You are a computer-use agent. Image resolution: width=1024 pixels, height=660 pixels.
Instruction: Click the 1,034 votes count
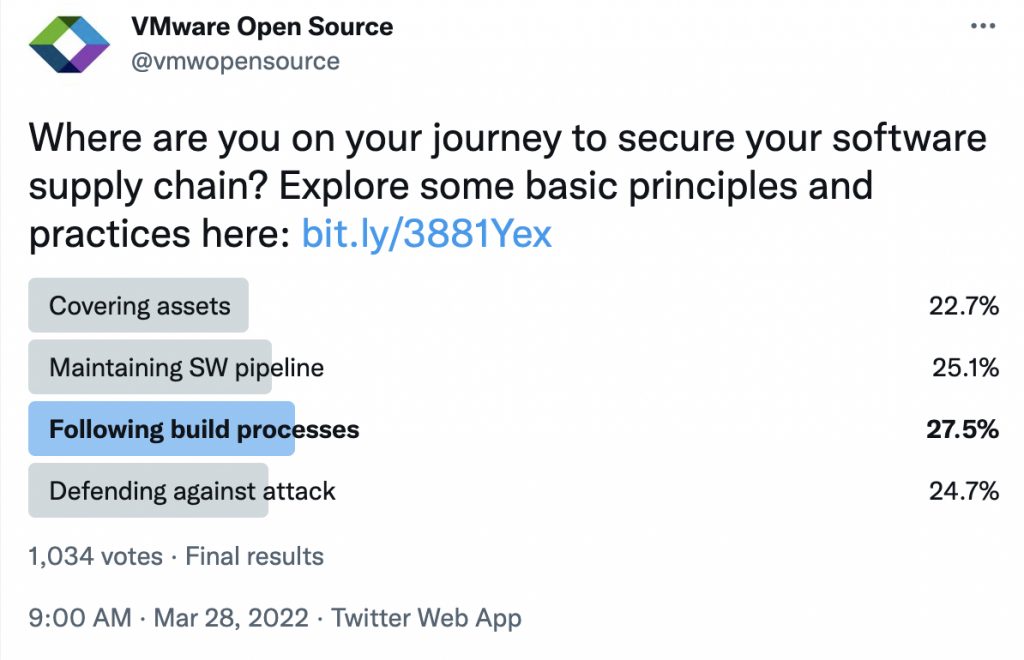(95, 556)
